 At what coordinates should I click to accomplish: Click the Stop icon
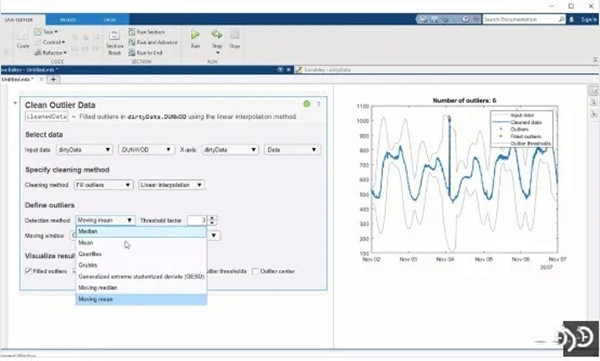[235, 35]
